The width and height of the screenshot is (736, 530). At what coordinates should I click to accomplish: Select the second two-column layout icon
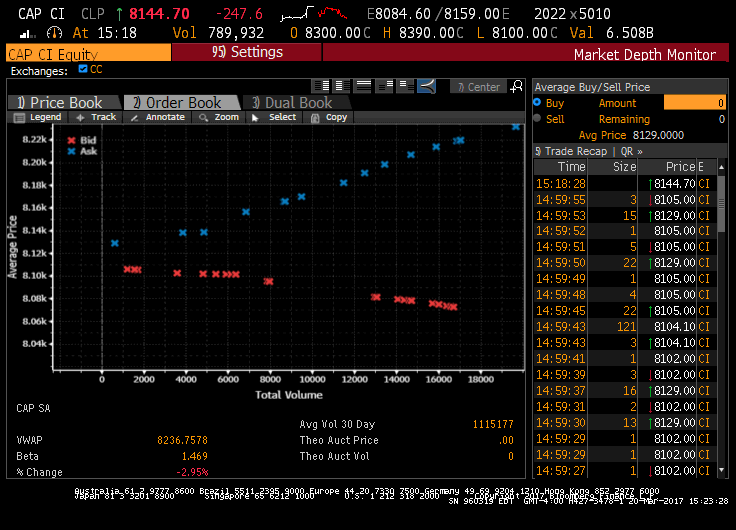(343, 86)
